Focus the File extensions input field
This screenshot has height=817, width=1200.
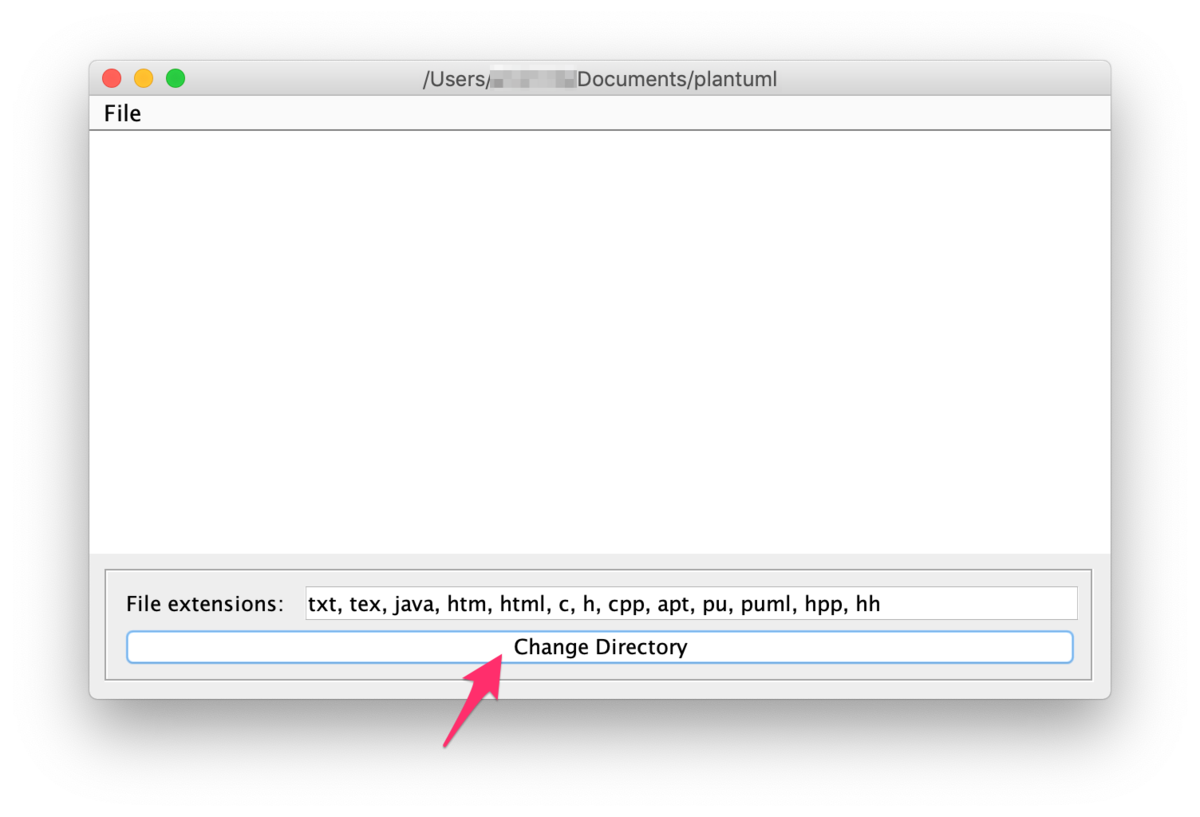[x=691, y=604]
